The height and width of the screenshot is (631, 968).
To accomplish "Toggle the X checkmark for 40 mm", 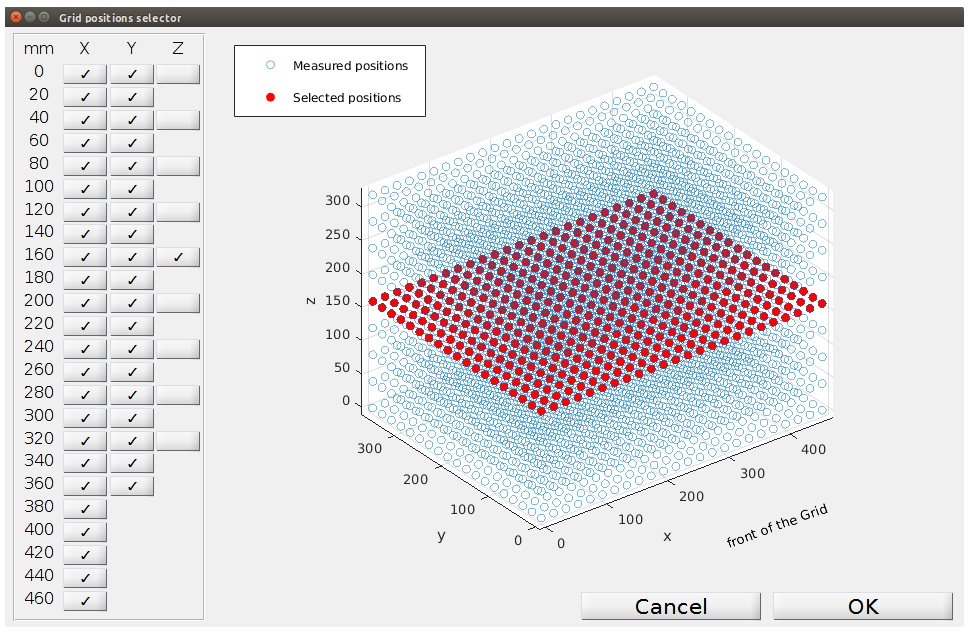I will pyautogui.click(x=85, y=120).
